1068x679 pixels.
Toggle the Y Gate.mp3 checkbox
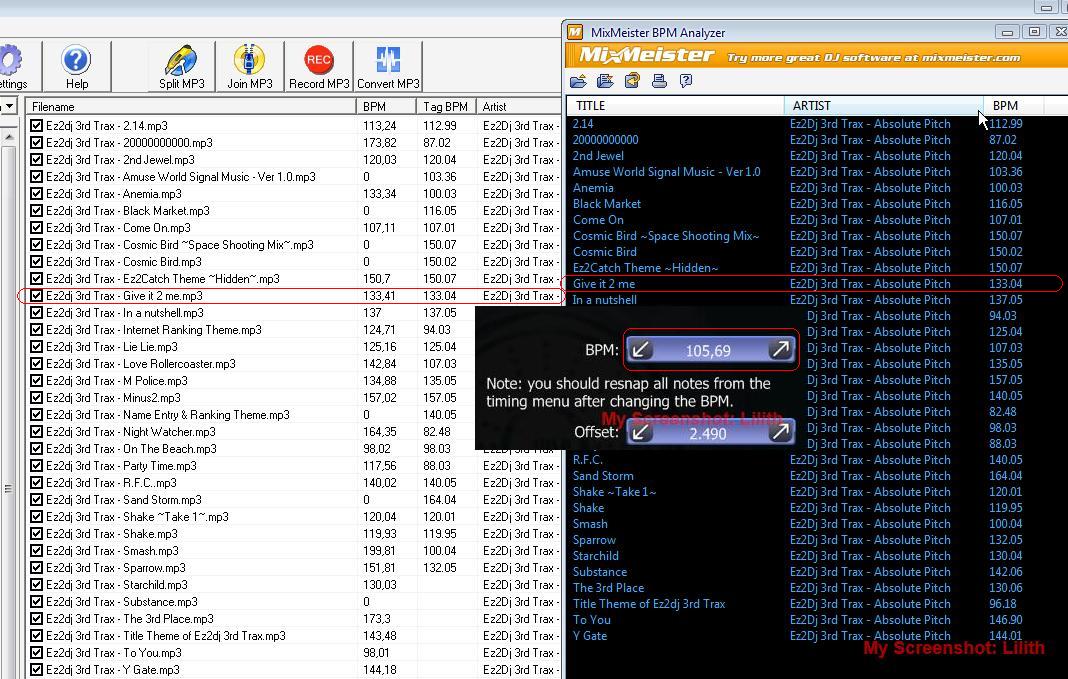tap(36, 669)
